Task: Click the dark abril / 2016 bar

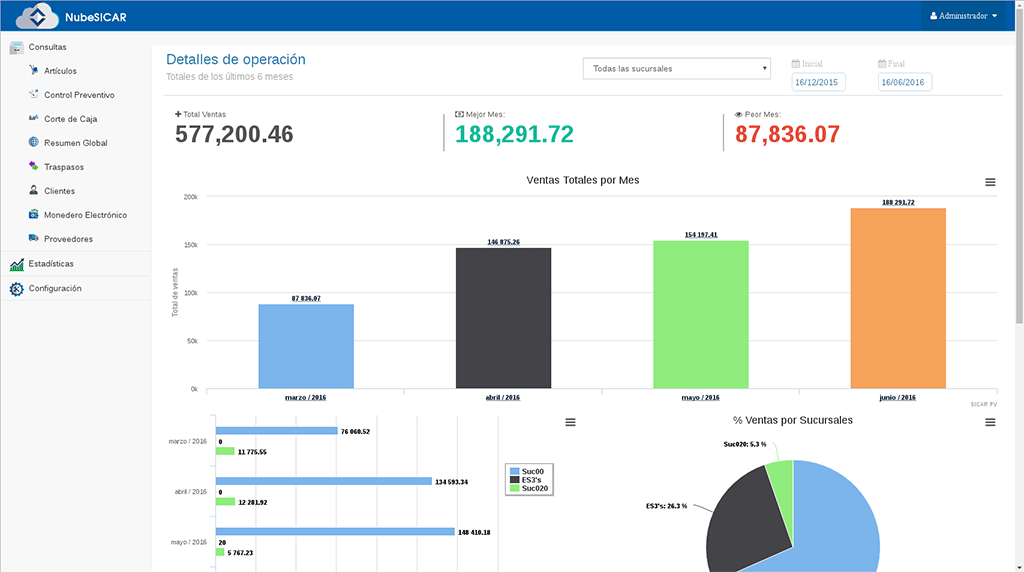Action: [504, 318]
